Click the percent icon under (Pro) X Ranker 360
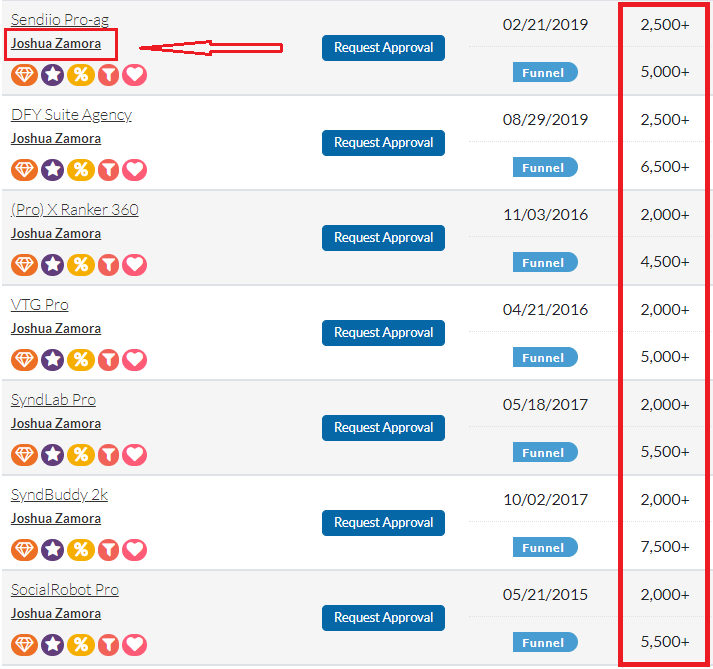The height and width of the screenshot is (669, 713). [x=81, y=265]
